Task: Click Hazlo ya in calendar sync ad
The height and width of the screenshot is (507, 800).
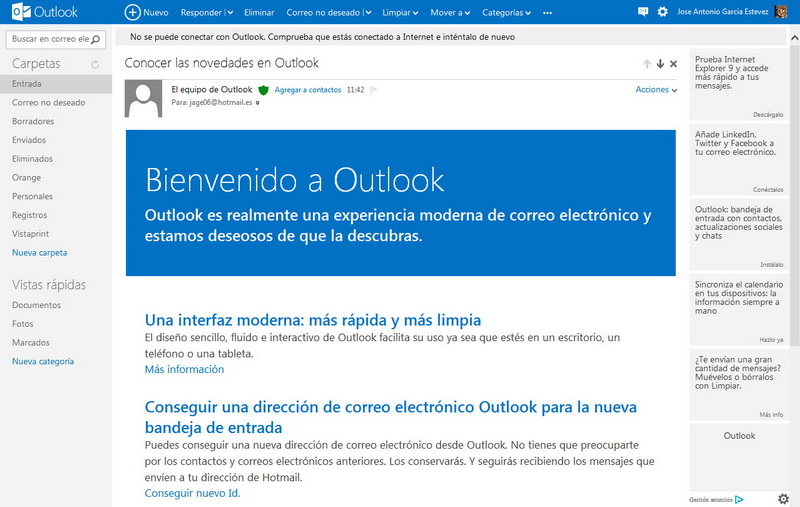Action: (771, 340)
